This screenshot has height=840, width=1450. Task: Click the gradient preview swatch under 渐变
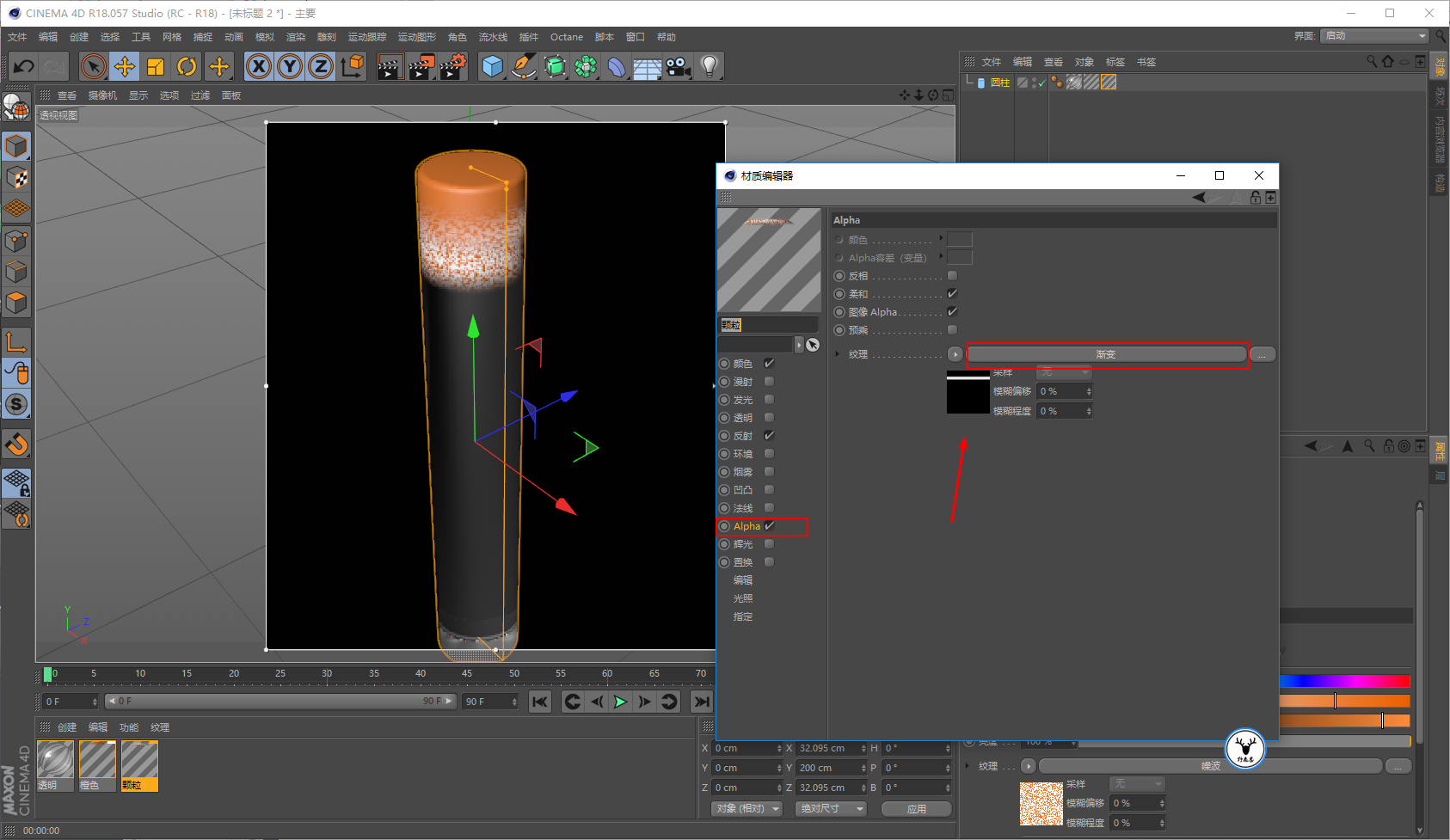[968, 392]
